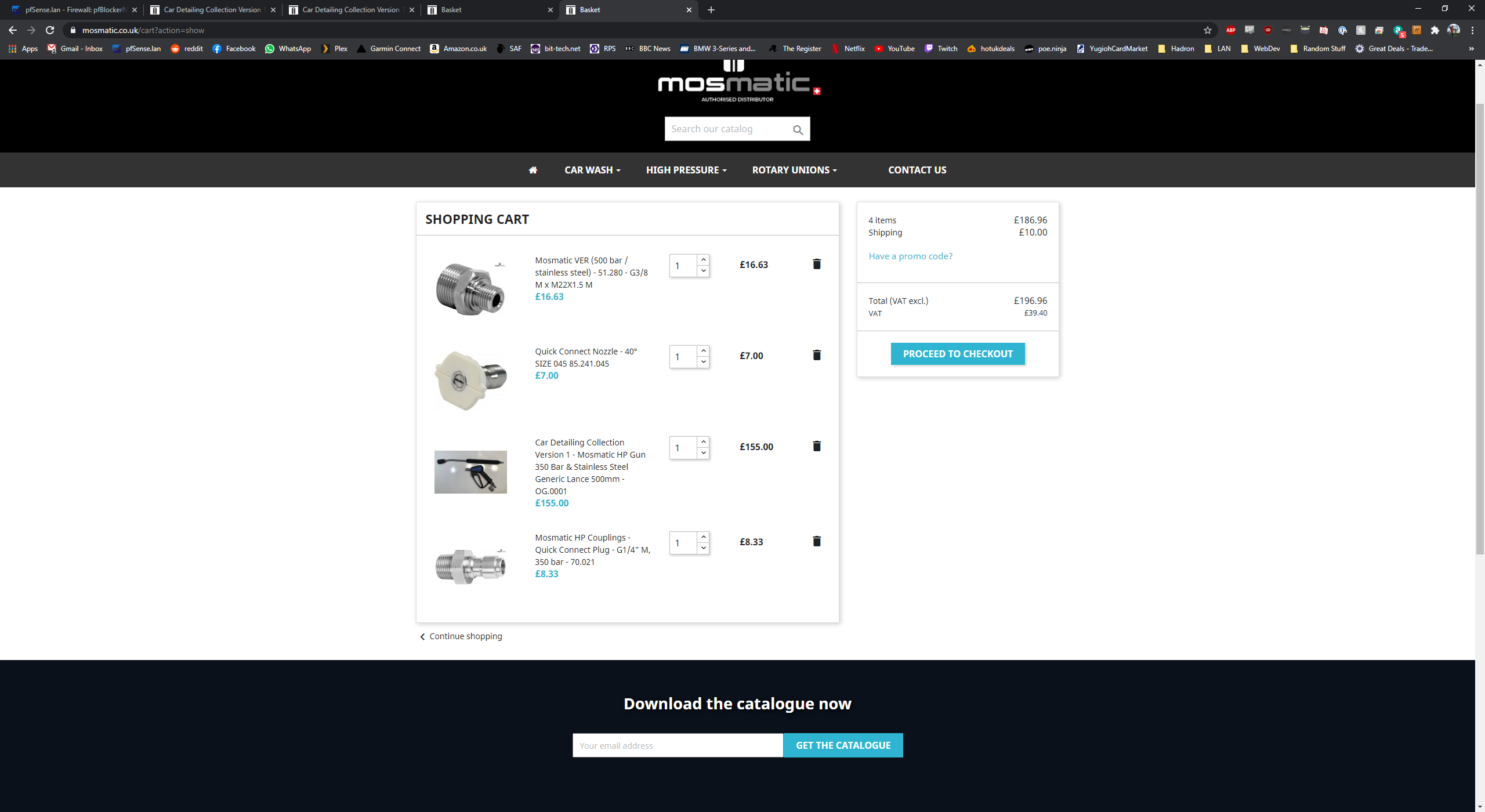Screen dimensions: 1485x812
Task: Decrease quantity of Car Detailing Collection
Action: point(703,453)
